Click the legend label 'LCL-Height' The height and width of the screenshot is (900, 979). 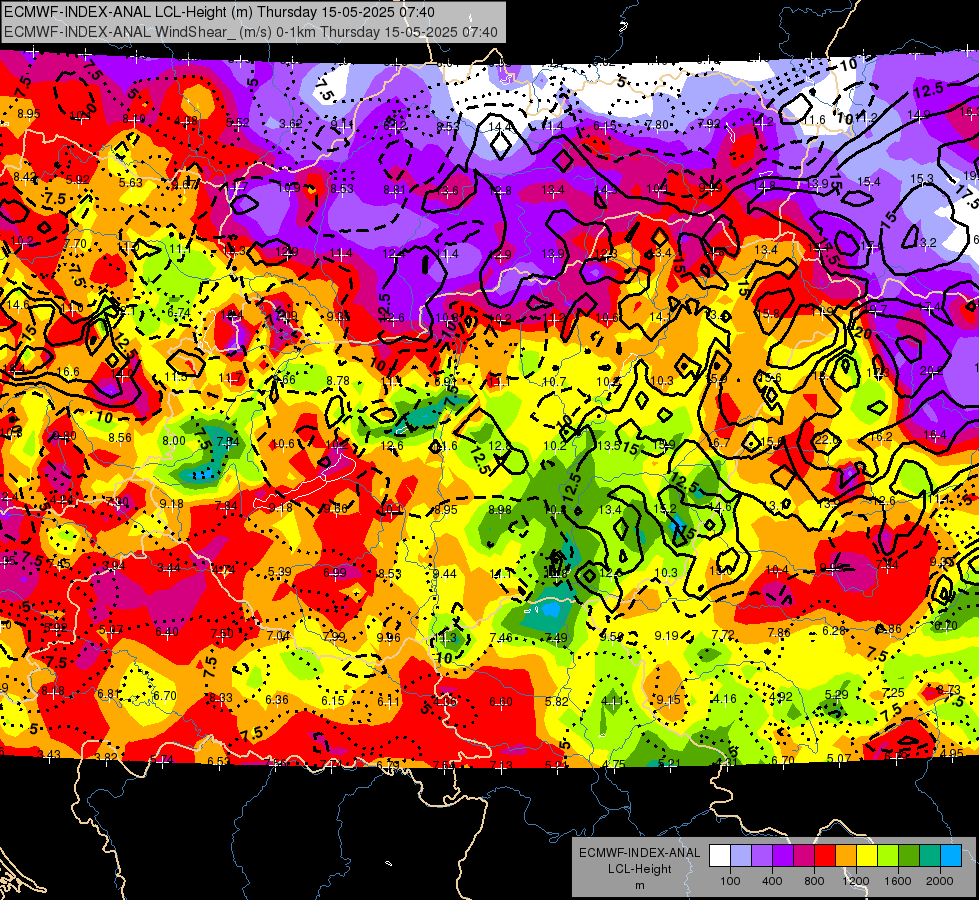(x=639, y=869)
